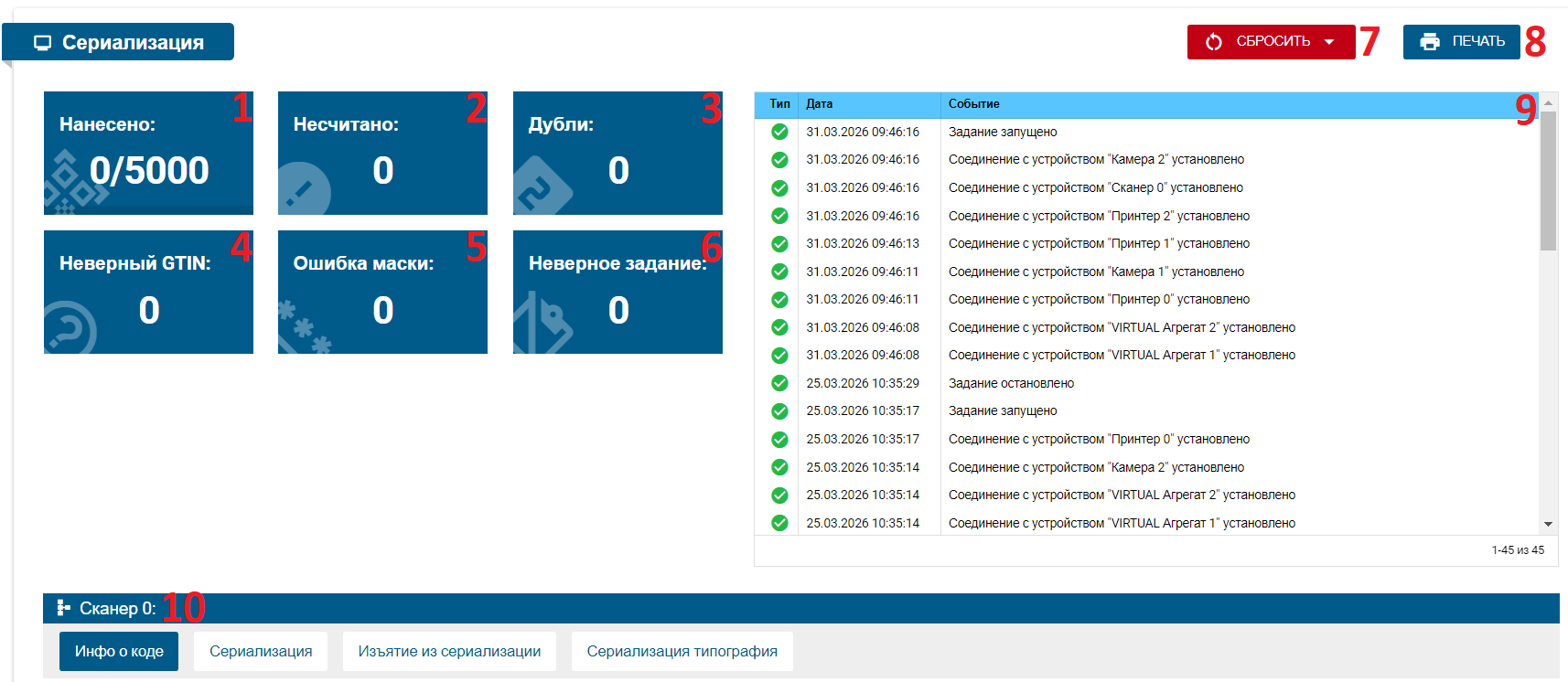Click the reset icon in СБРОСИТЬ button
Image resolution: width=1568 pixels, height=682 pixels.
point(1214,42)
